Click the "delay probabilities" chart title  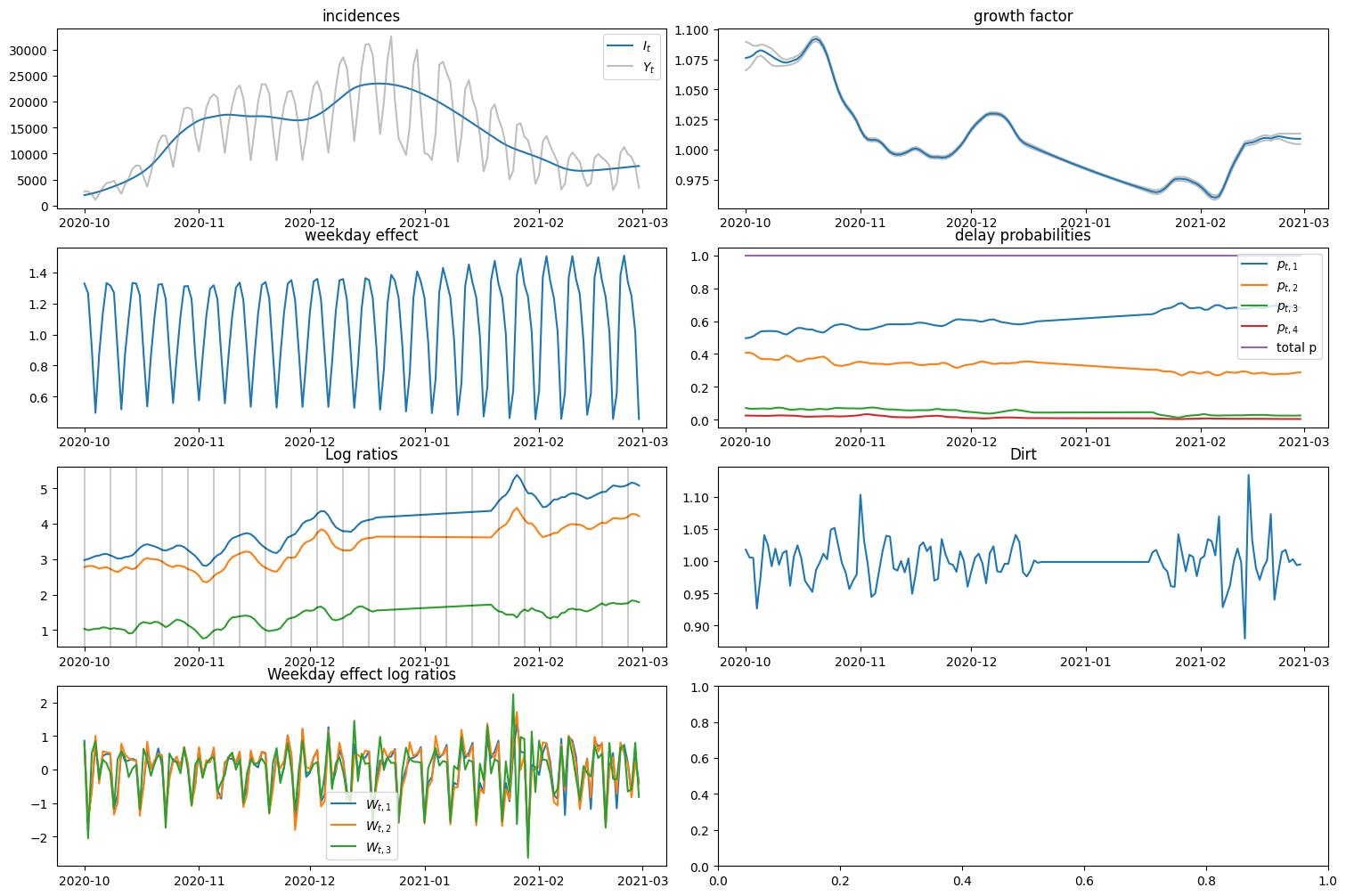point(1023,236)
